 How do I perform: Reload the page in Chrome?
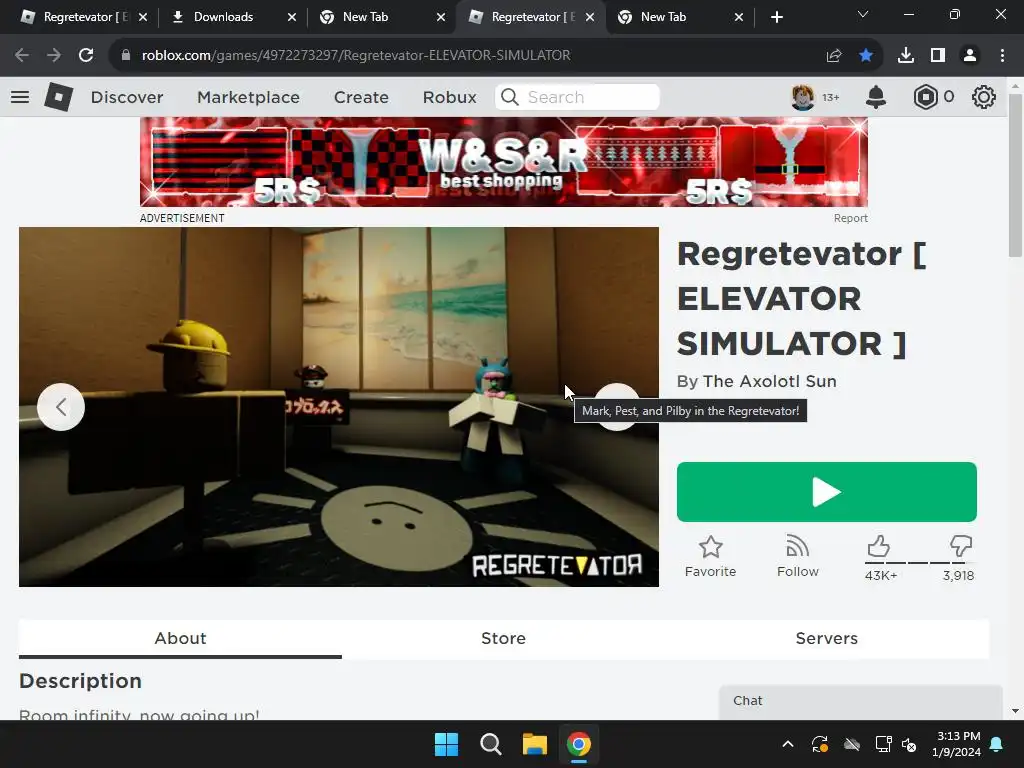[86, 56]
